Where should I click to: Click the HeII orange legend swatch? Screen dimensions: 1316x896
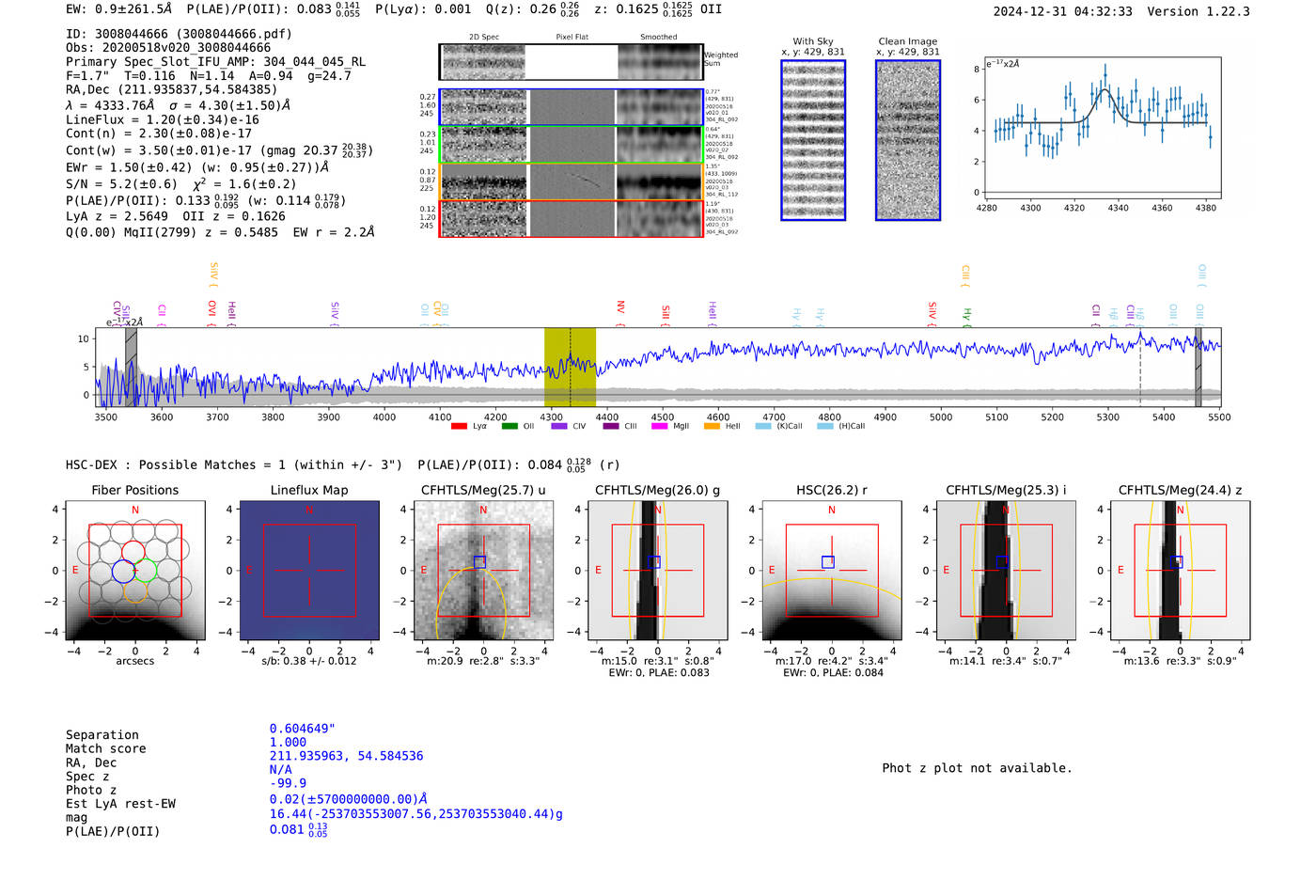point(712,426)
